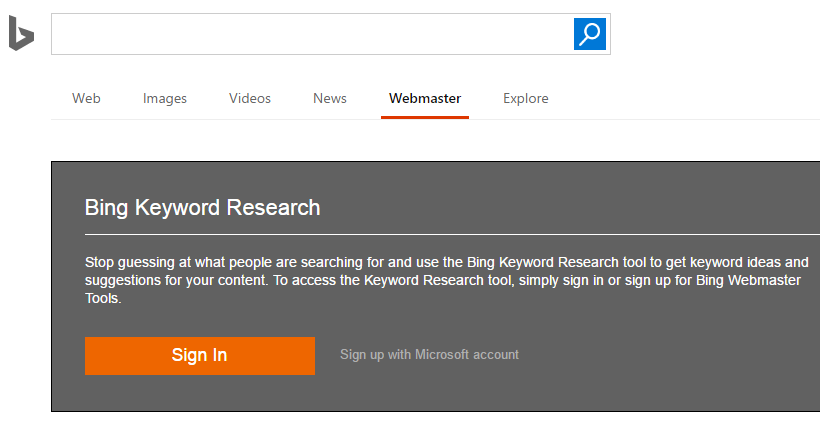820x428 pixels.
Task: Follow Sign up with Microsoft account link
Action: click(429, 355)
